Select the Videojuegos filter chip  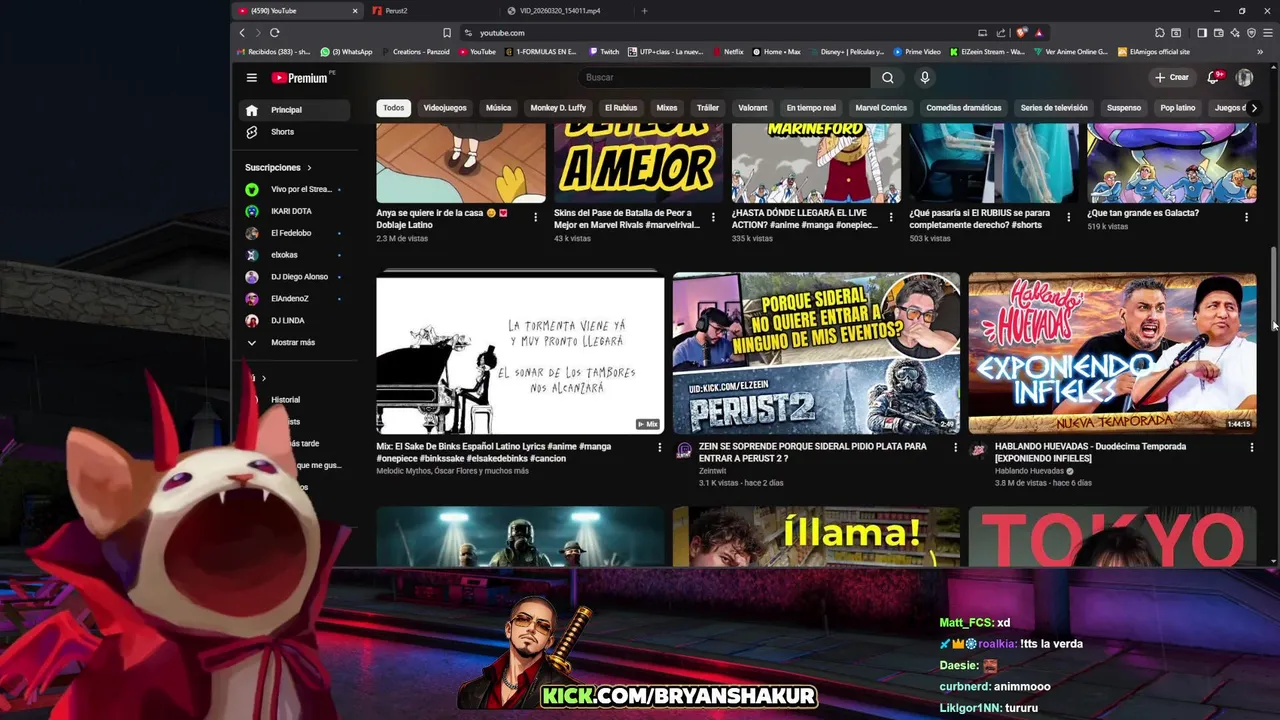pos(445,108)
